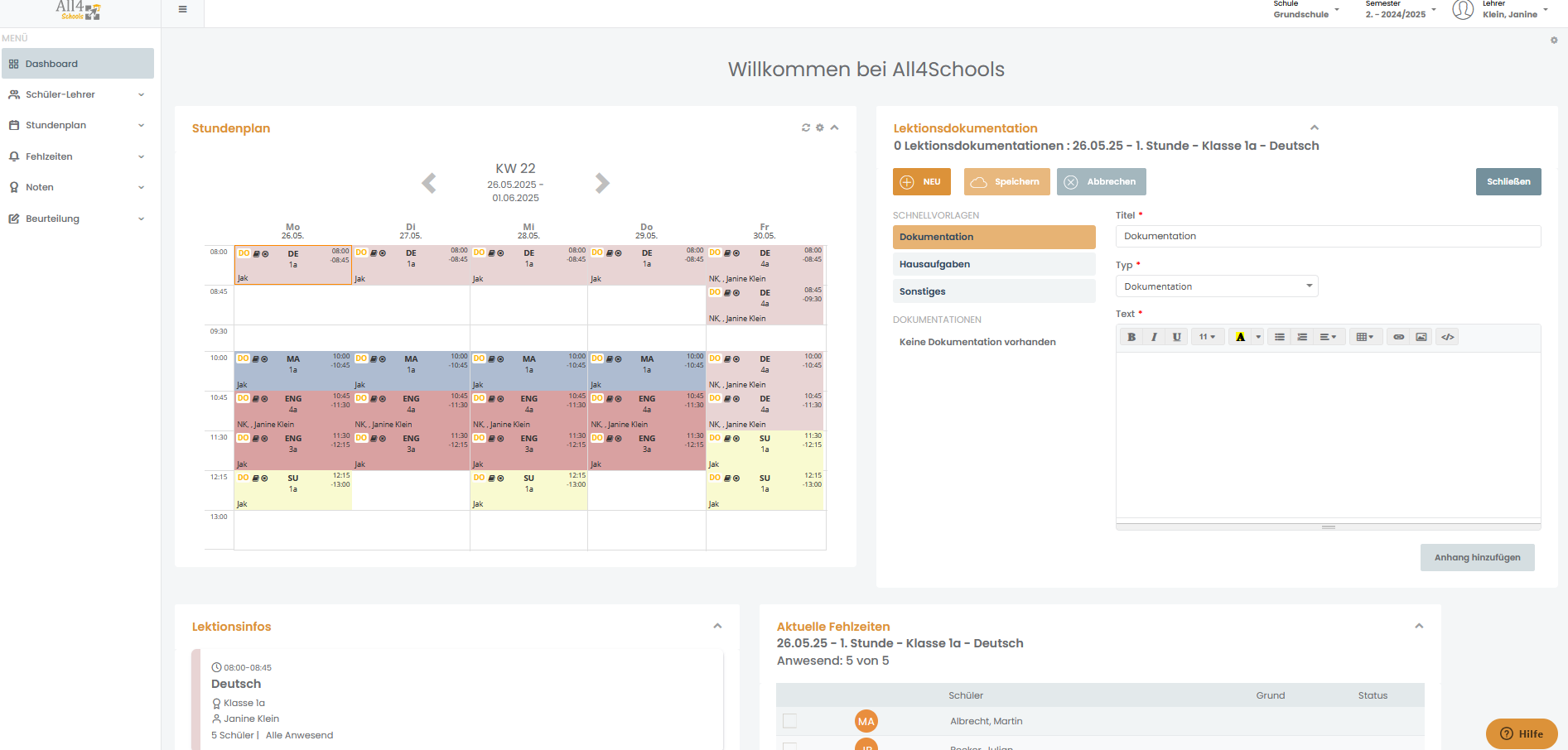Open the Dashboard menu item
The height and width of the screenshot is (750, 1568).
tap(78, 64)
